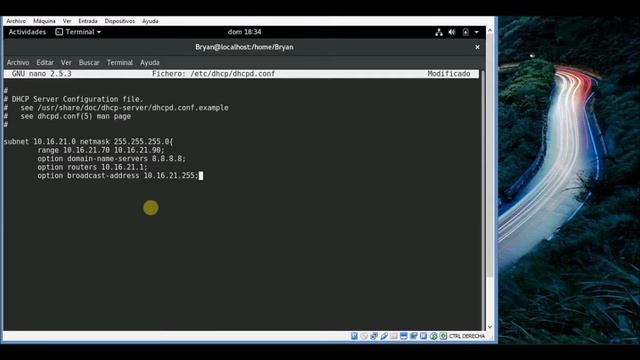Screen dimensions: 640x360
Task: Open terminal Buscar menu
Action: coord(89,62)
